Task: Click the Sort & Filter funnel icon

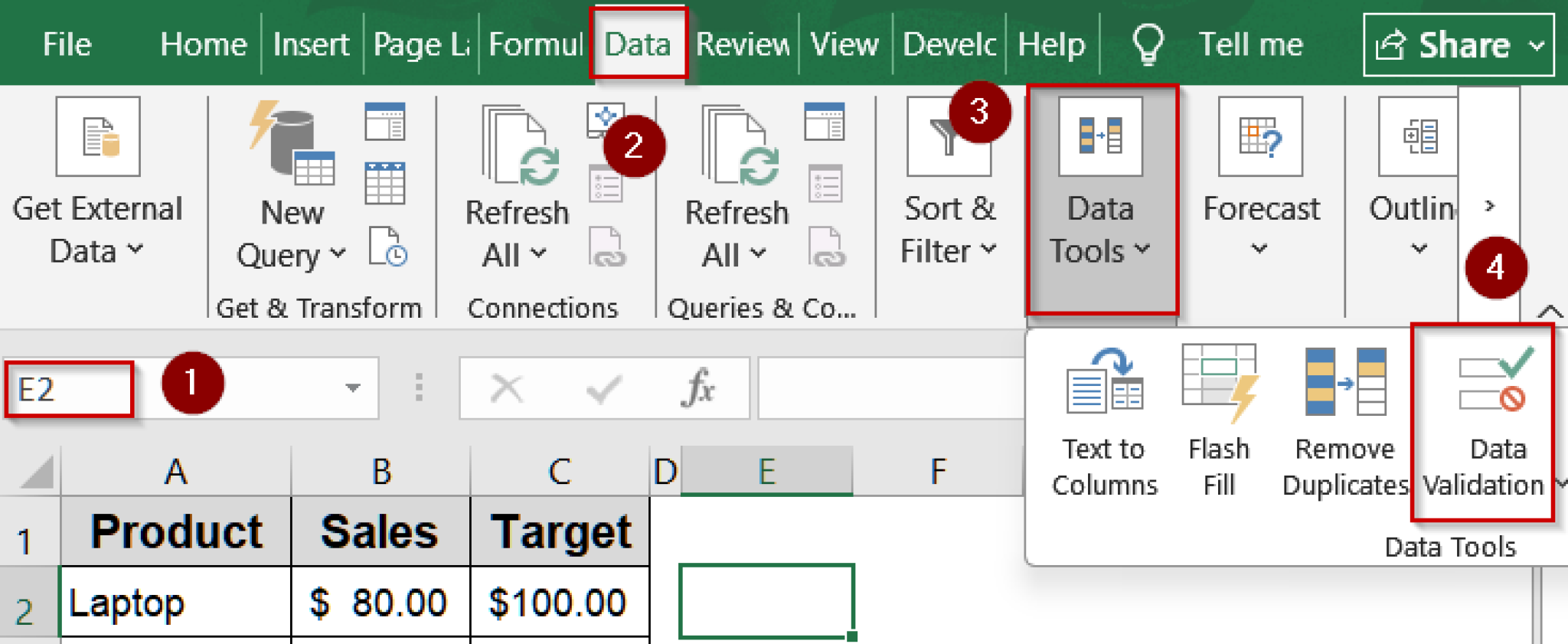Action: (x=948, y=138)
